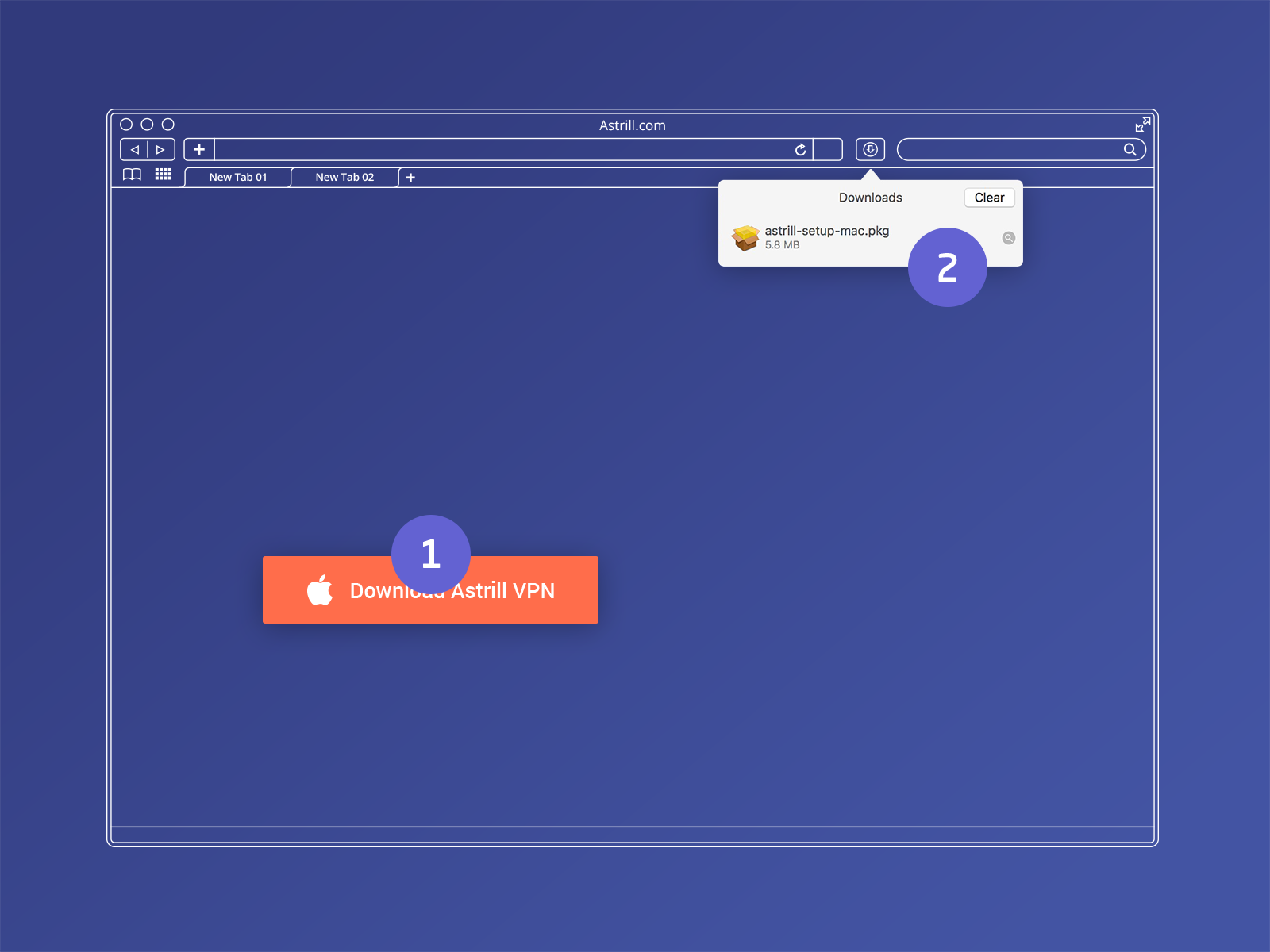Add a new tab with the plus
This screenshot has height=952, width=1270.
point(410,178)
